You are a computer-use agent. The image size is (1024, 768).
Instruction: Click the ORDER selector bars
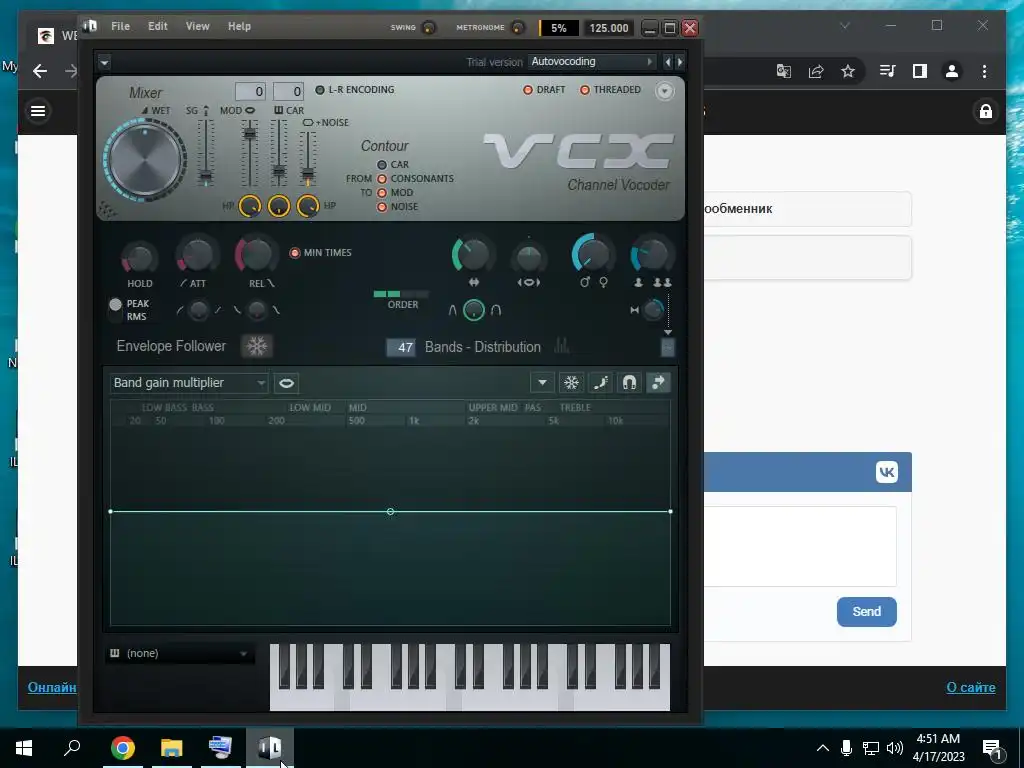point(401,294)
